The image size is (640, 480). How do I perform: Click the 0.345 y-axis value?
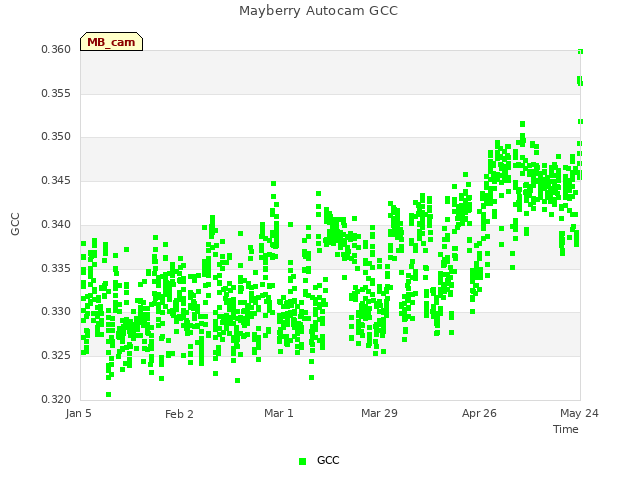click(x=56, y=180)
